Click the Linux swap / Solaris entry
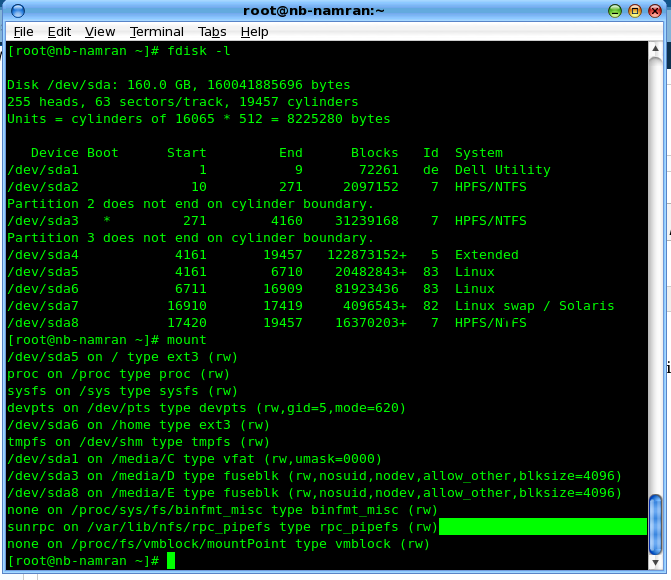 click(534, 306)
